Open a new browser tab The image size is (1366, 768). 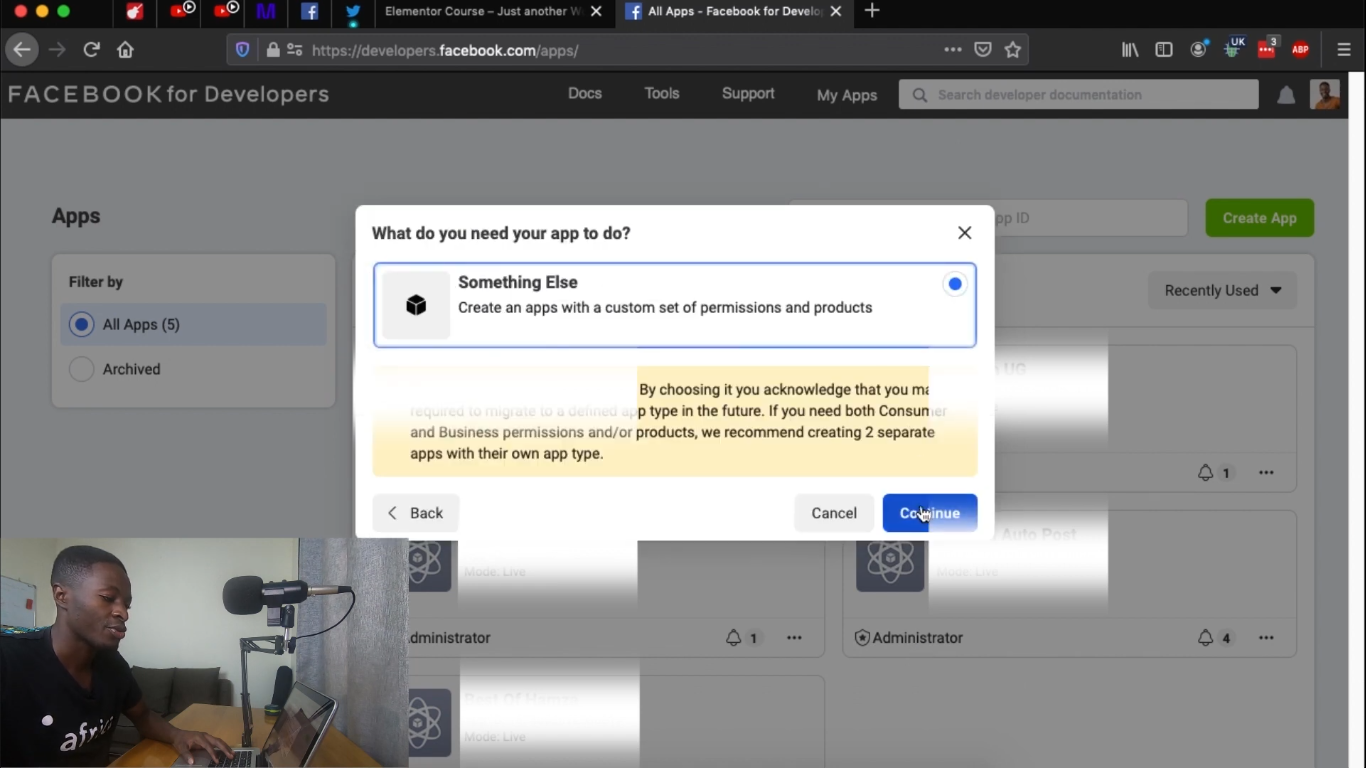(872, 11)
